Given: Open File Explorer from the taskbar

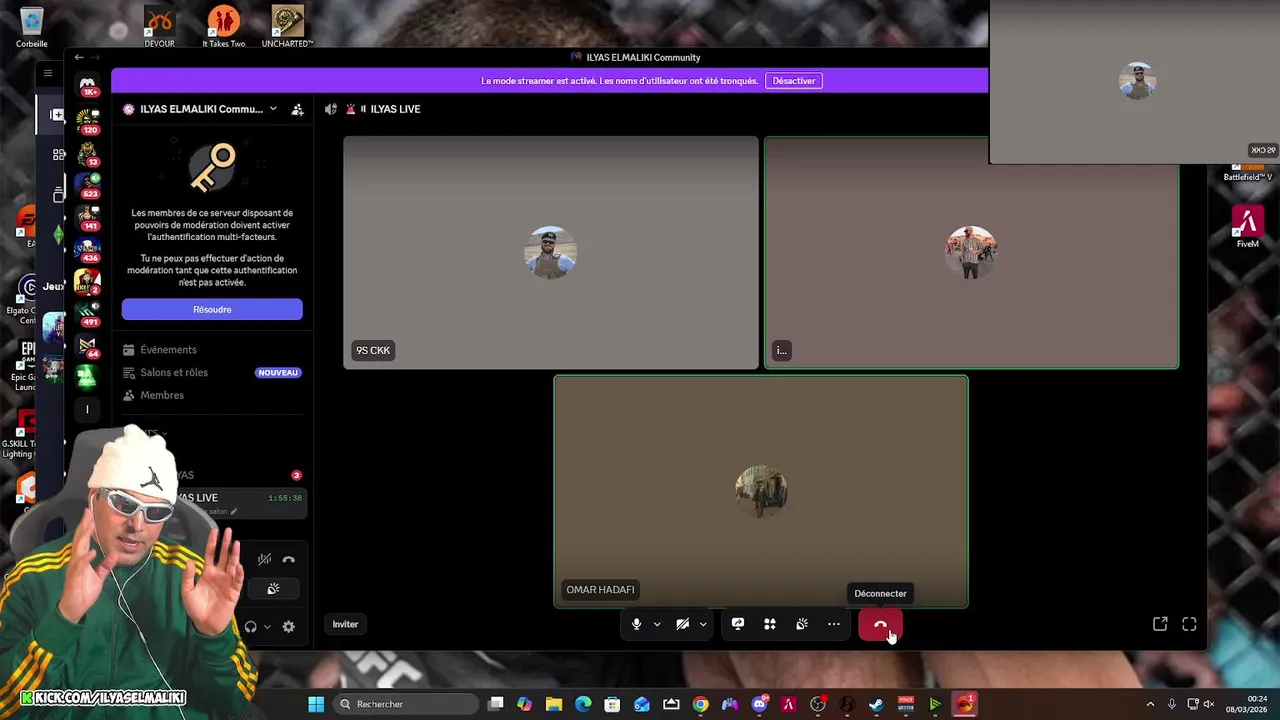Looking at the screenshot, I should pyautogui.click(x=554, y=704).
